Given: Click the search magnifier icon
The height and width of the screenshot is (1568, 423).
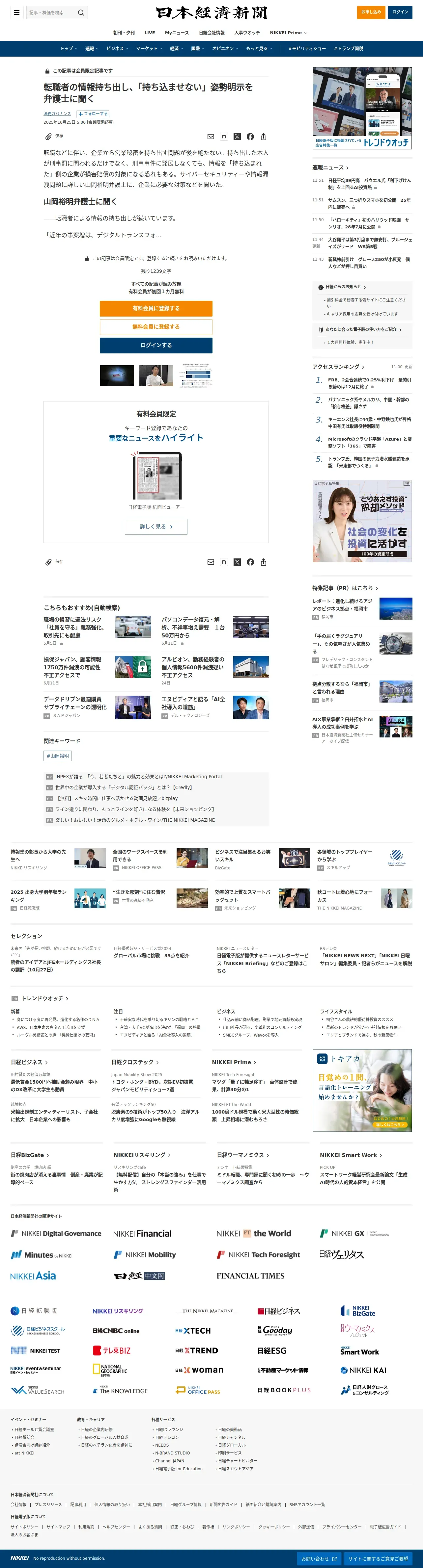Looking at the screenshot, I should point(80,12).
